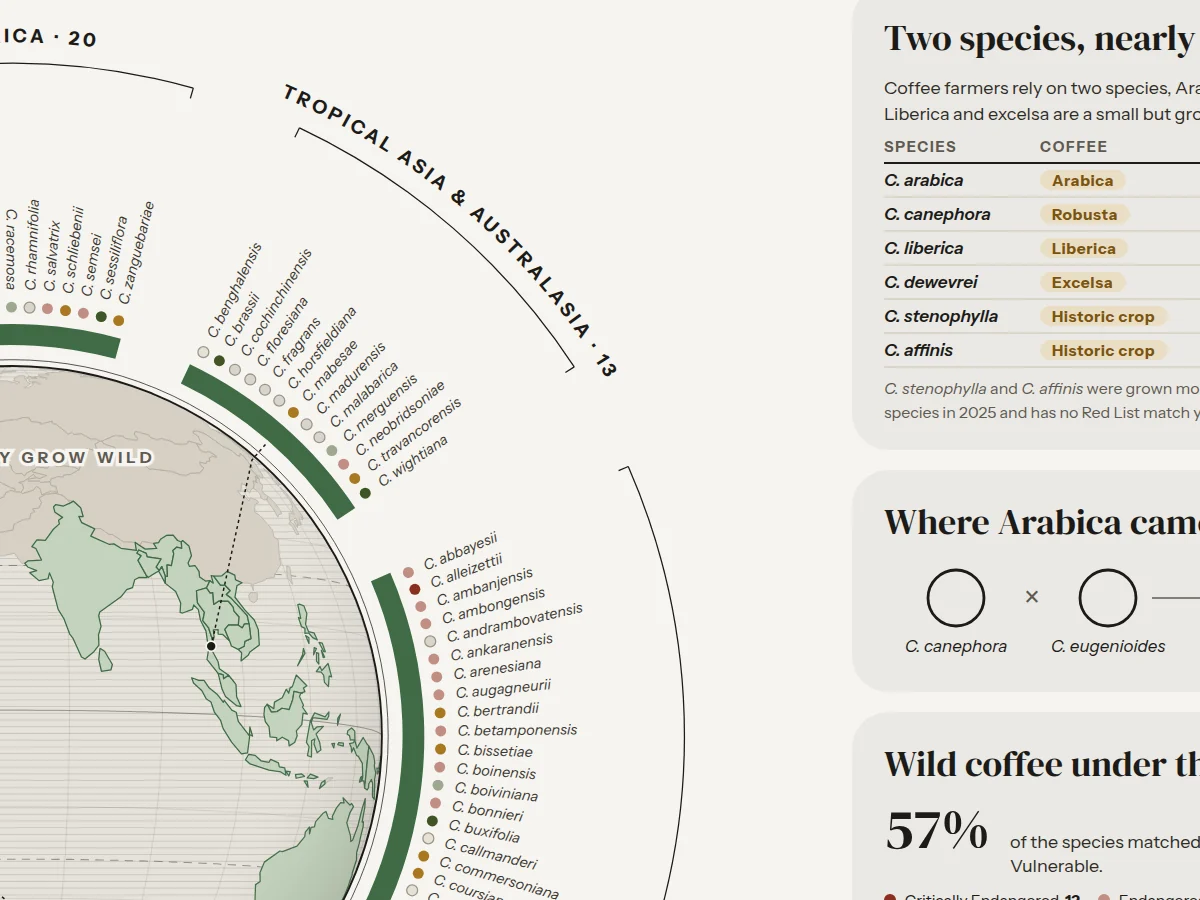
Task: Click the dark green dot beside C. brassii
Action: click(x=219, y=361)
